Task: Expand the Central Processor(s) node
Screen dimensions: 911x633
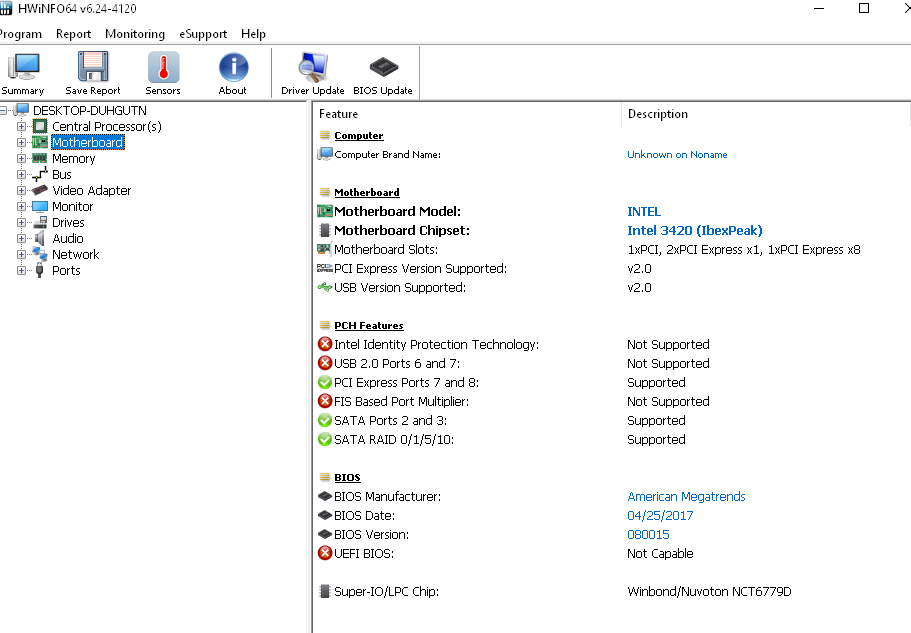Action: coord(21,126)
